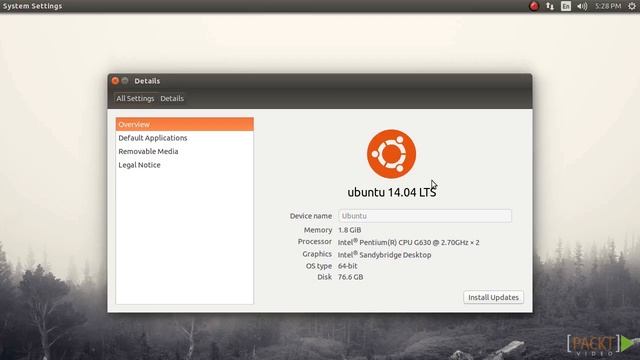Click the Memory value 1.8 GiB

(x=349, y=230)
